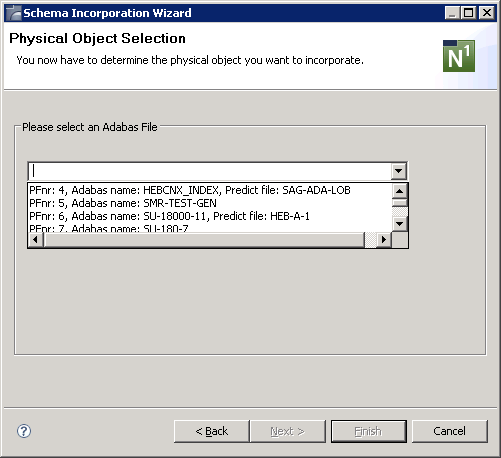Cancel the Schema Incorporation Wizard
The height and width of the screenshot is (458, 501).
tap(450, 431)
